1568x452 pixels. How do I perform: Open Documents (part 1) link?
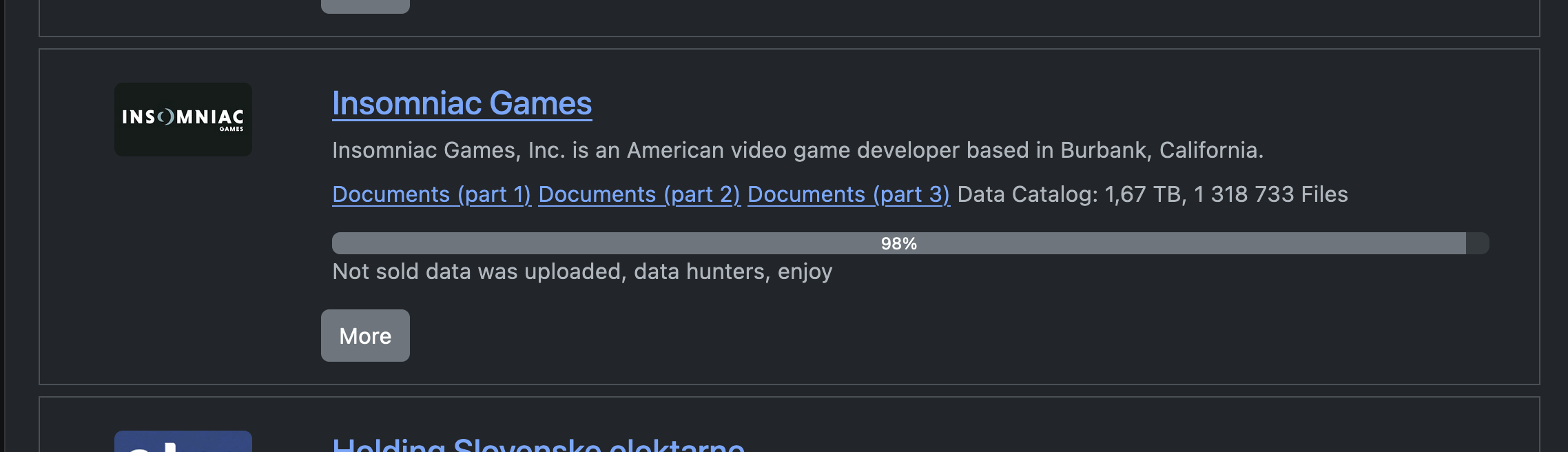pos(432,194)
